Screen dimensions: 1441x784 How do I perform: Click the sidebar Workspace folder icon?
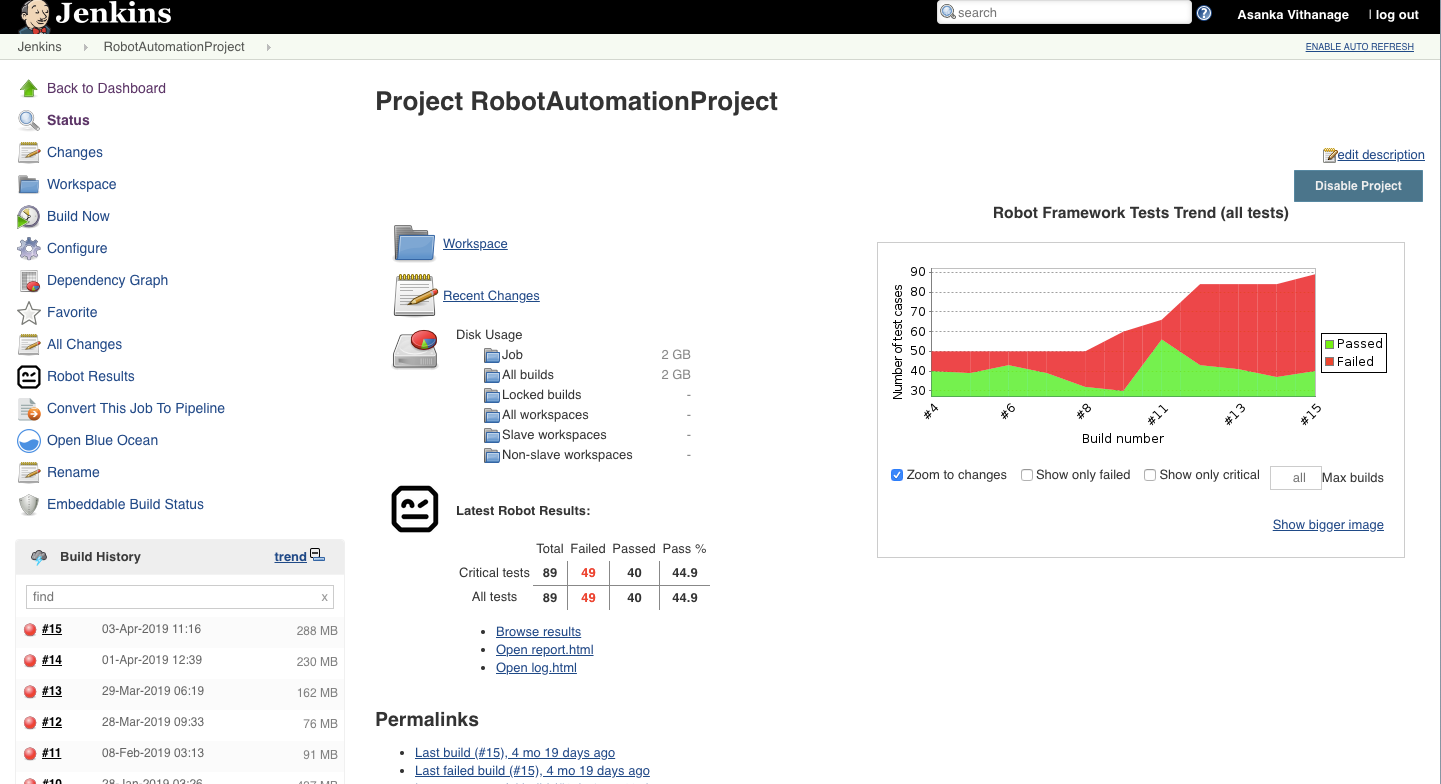pyautogui.click(x=29, y=184)
